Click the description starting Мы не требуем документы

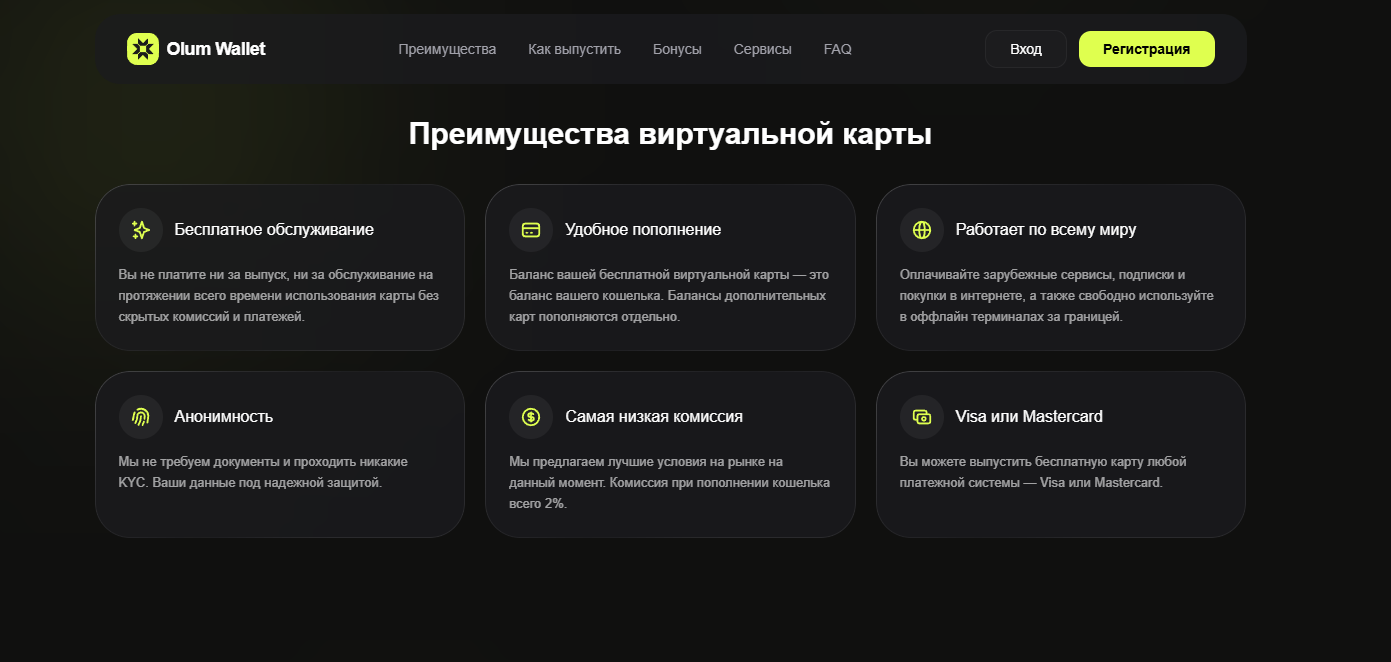tap(263, 472)
